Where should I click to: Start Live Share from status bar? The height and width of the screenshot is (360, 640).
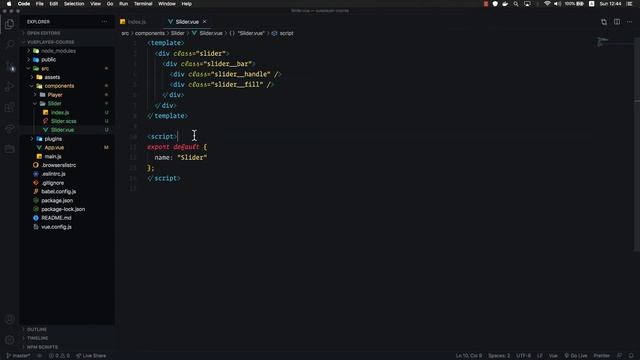click(91, 356)
